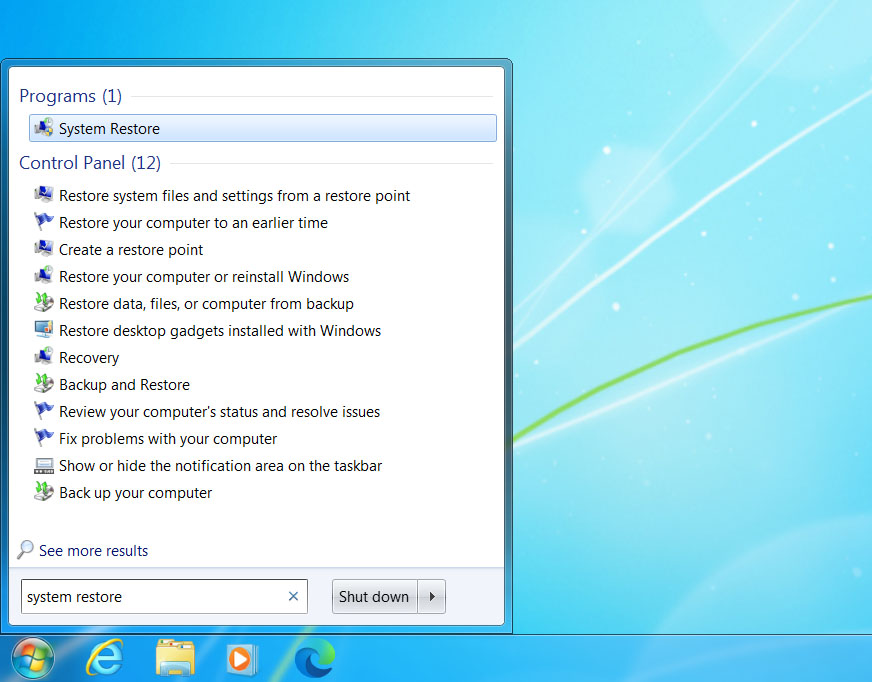The height and width of the screenshot is (682, 872).
Task: Select 'Create a restore point'
Action: click(x=131, y=250)
